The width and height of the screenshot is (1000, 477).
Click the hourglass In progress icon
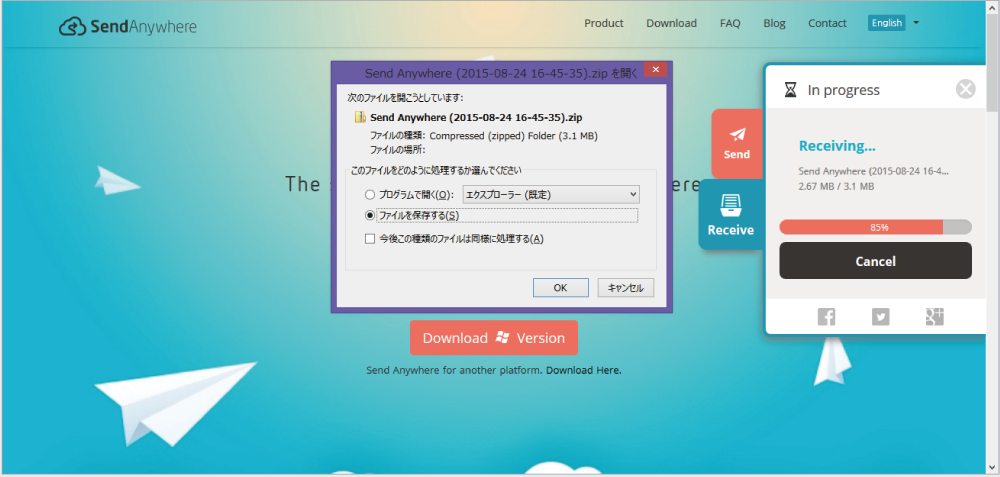pyautogui.click(x=790, y=90)
